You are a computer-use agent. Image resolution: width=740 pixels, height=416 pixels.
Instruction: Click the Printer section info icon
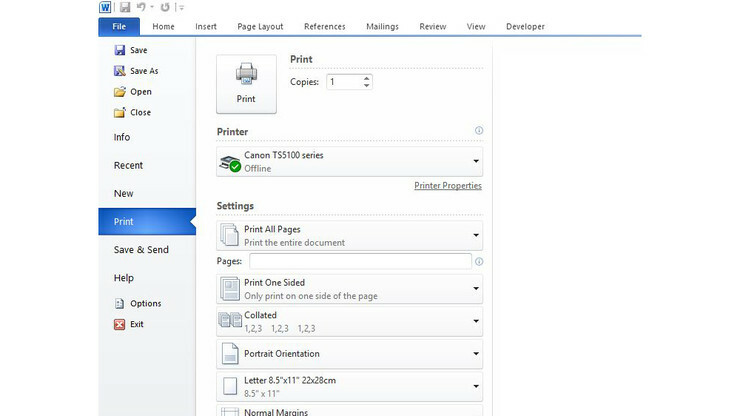pyautogui.click(x=479, y=130)
